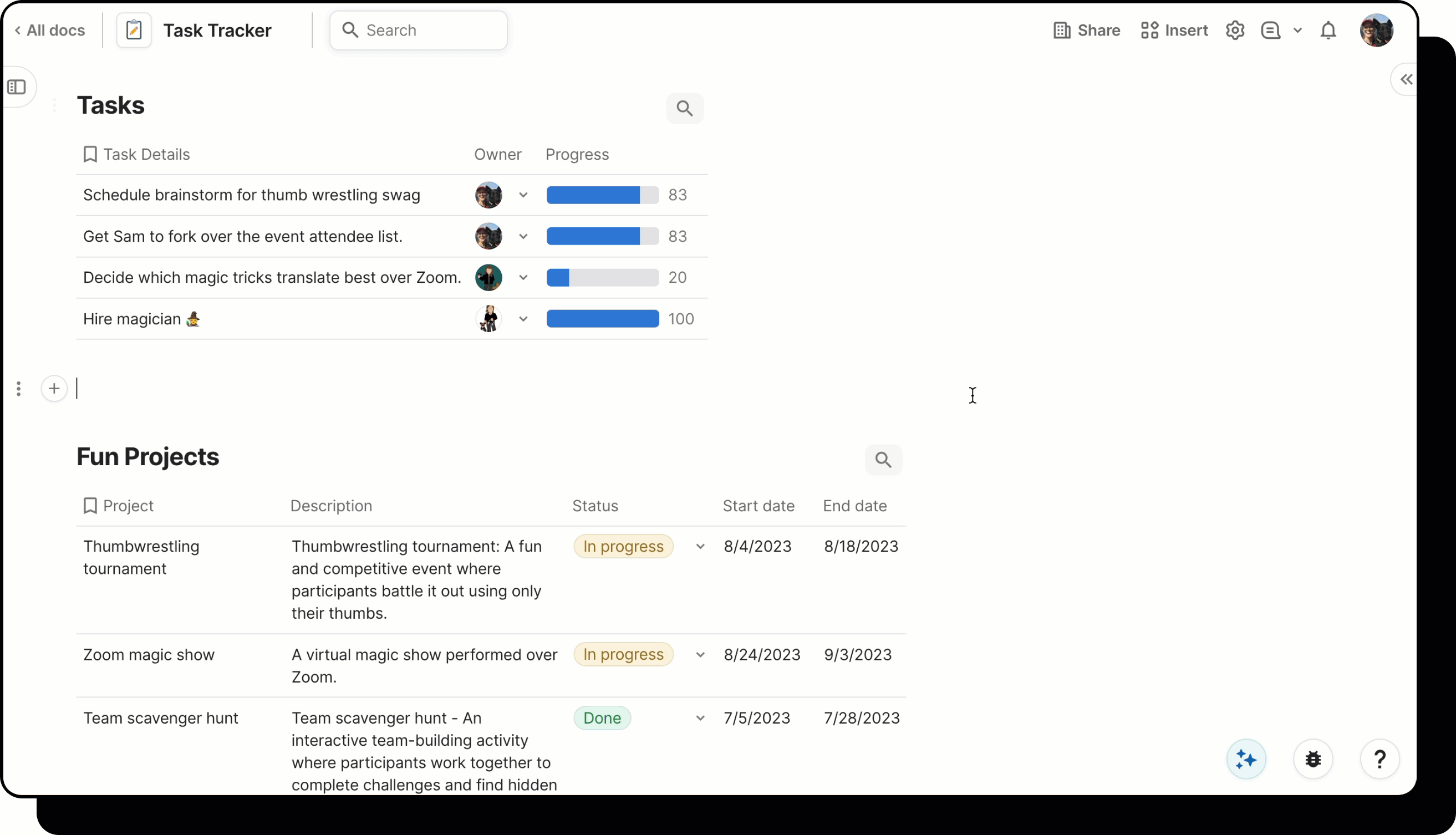This screenshot has width=1456, height=835.
Task: Click the plus button to add a row
Action: coord(53,388)
